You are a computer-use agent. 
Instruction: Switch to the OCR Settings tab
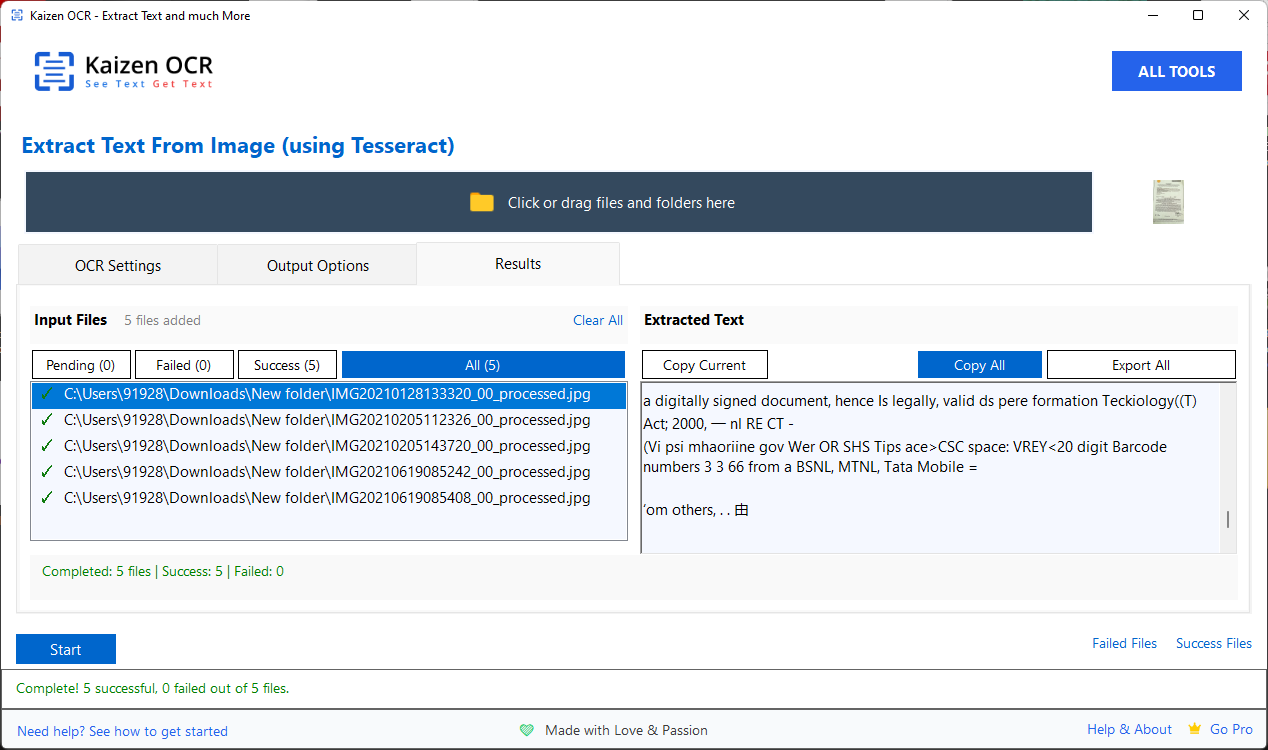117,264
